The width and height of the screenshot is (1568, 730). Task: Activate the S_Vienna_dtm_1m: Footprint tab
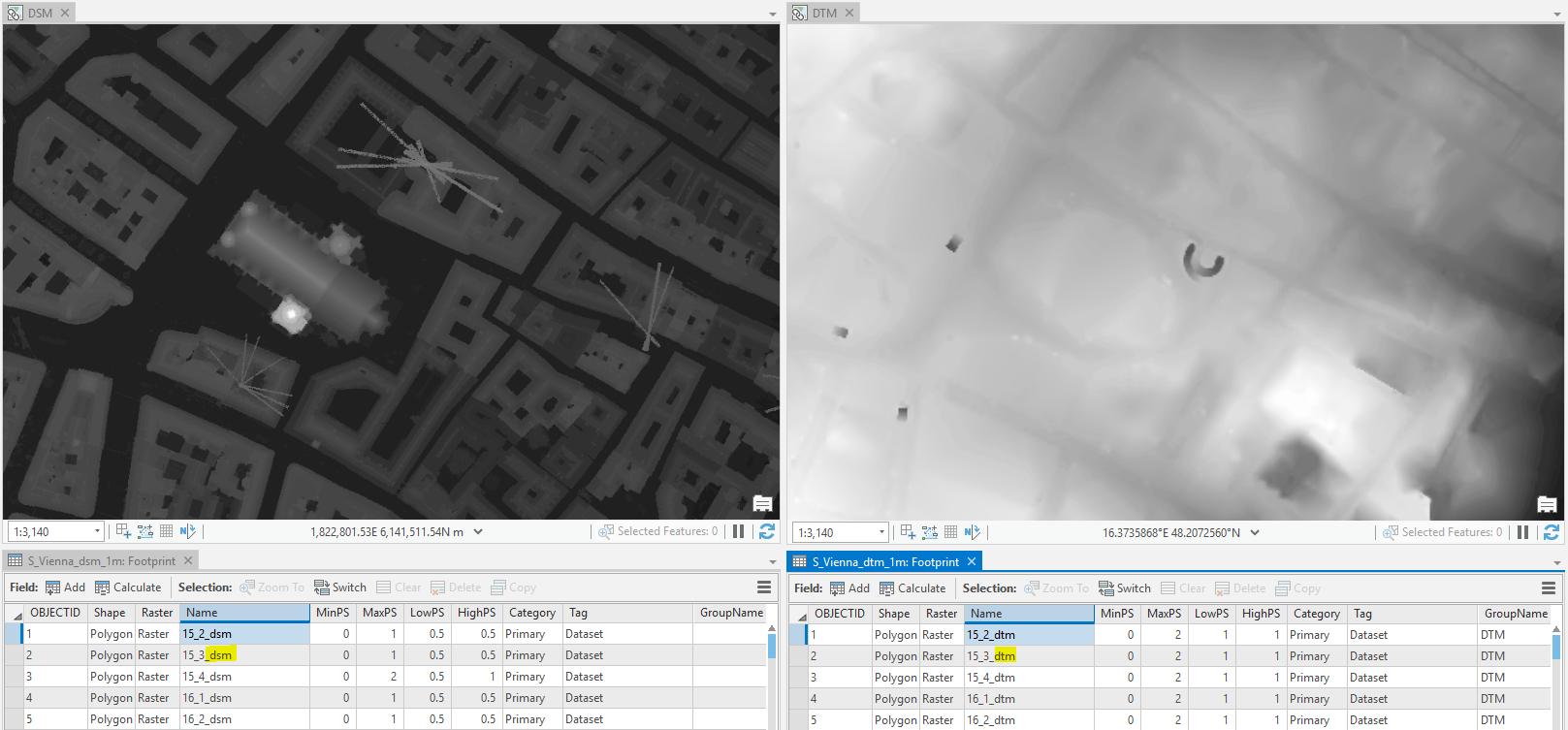pyautogui.click(x=885, y=561)
